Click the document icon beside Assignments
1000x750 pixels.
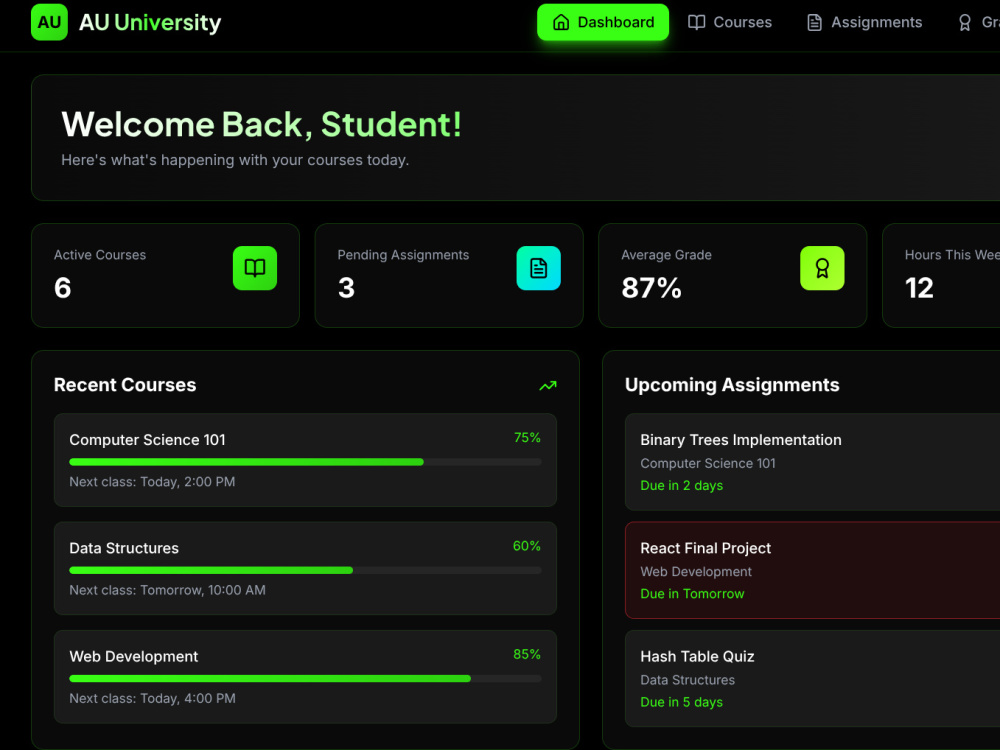pyautogui.click(x=814, y=22)
